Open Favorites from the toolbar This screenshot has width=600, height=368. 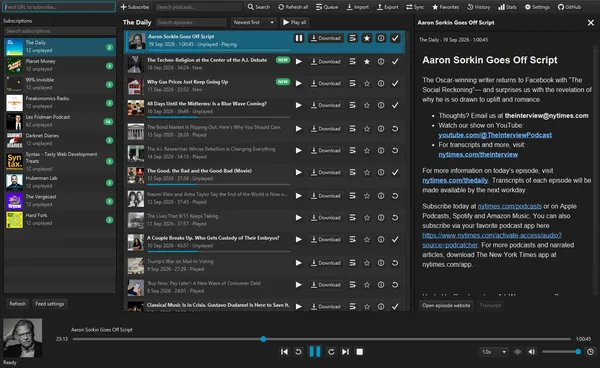point(445,7)
